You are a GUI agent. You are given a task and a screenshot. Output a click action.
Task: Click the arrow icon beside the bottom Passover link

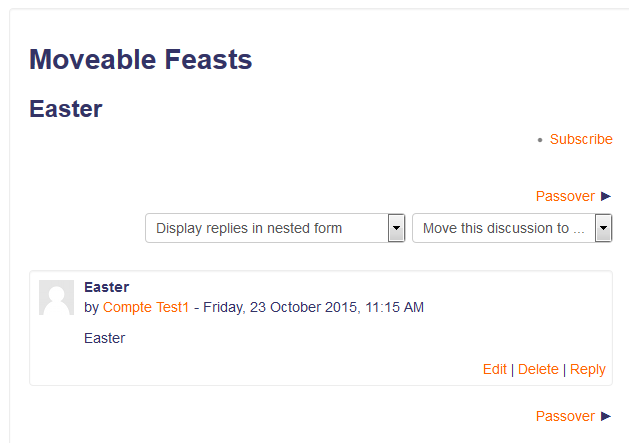point(606,416)
